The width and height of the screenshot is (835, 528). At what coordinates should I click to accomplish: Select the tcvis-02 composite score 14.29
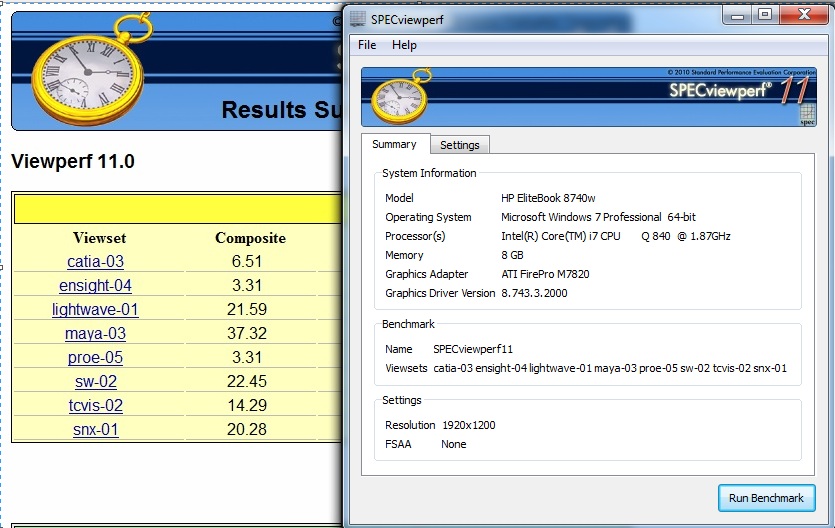(x=247, y=405)
